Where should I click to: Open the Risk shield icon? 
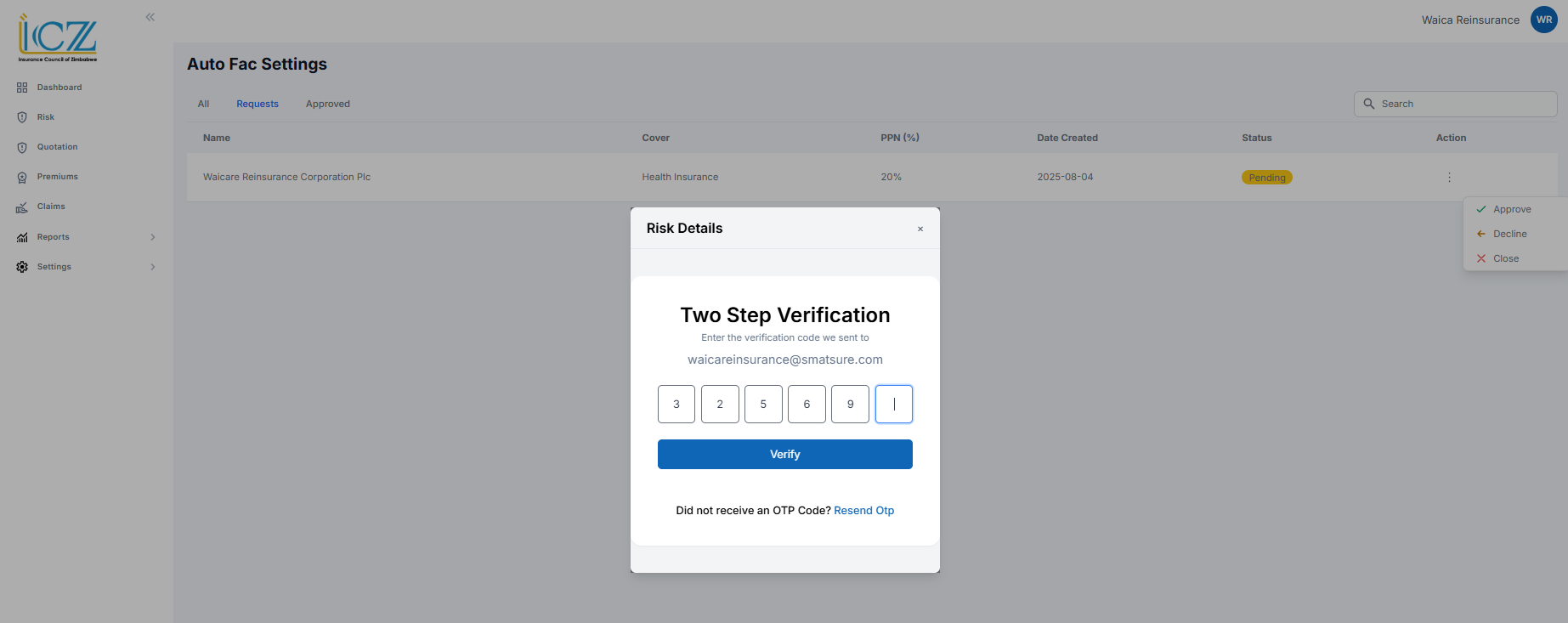coord(22,117)
